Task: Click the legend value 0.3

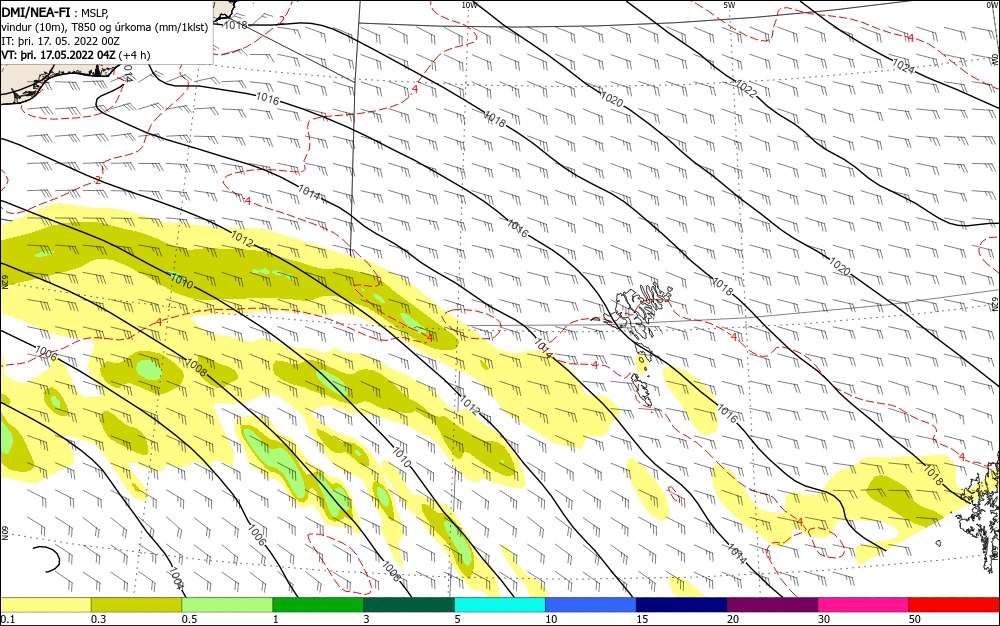Action: [98, 619]
